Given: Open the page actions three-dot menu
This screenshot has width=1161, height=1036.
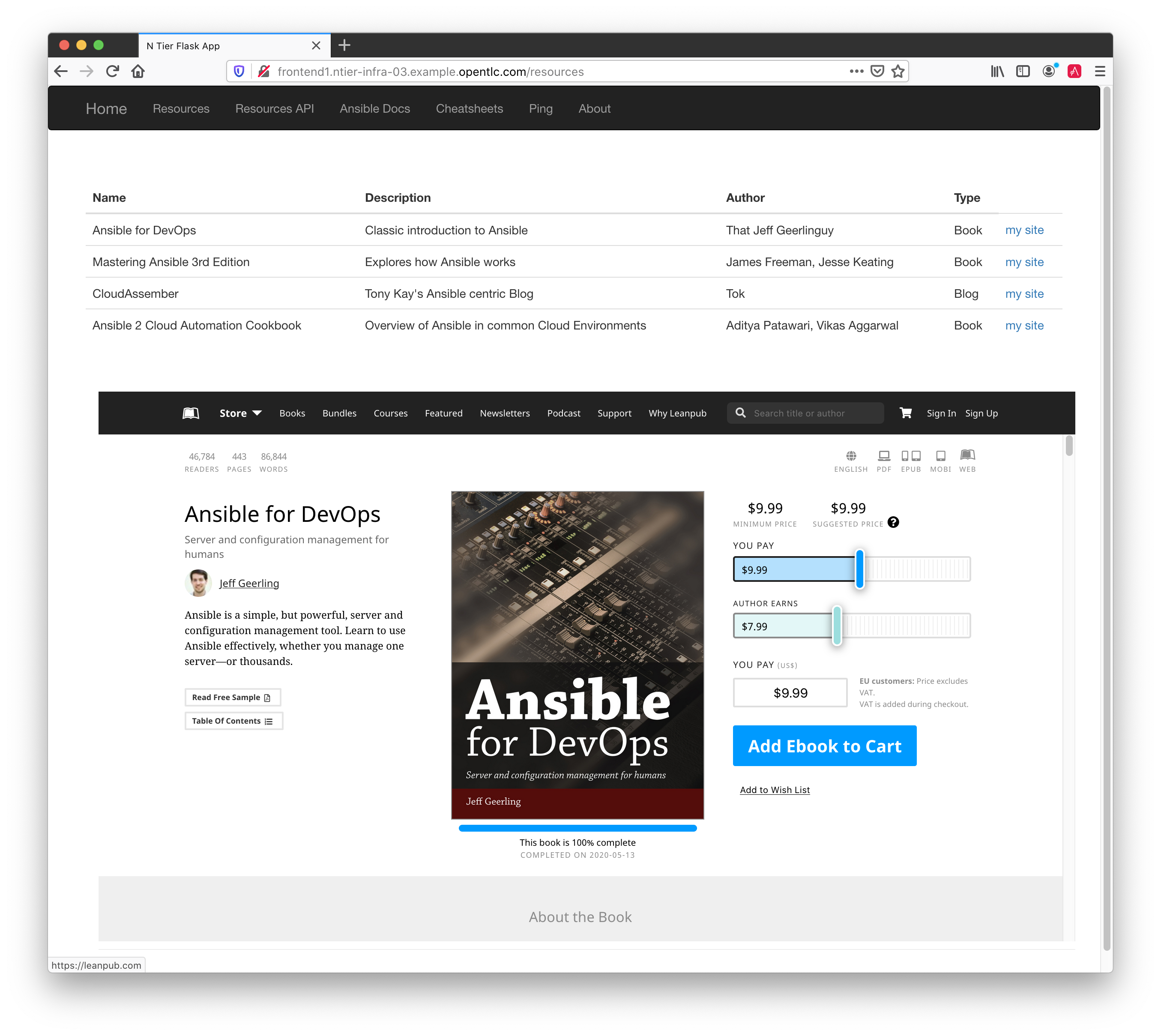Looking at the screenshot, I should coord(856,71).
